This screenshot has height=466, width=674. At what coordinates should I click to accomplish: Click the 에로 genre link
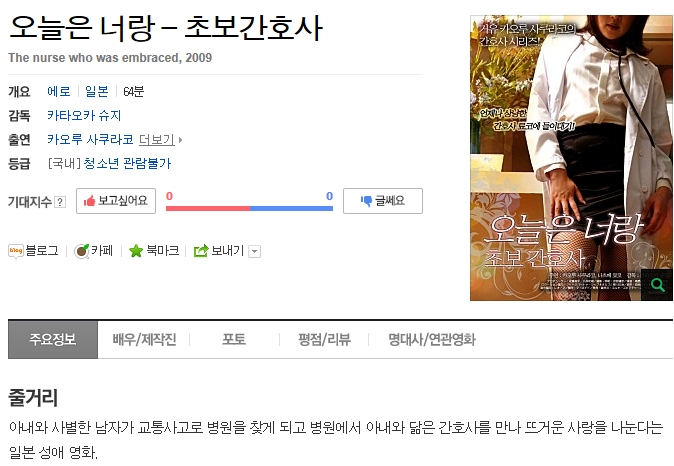click(58, 92)
